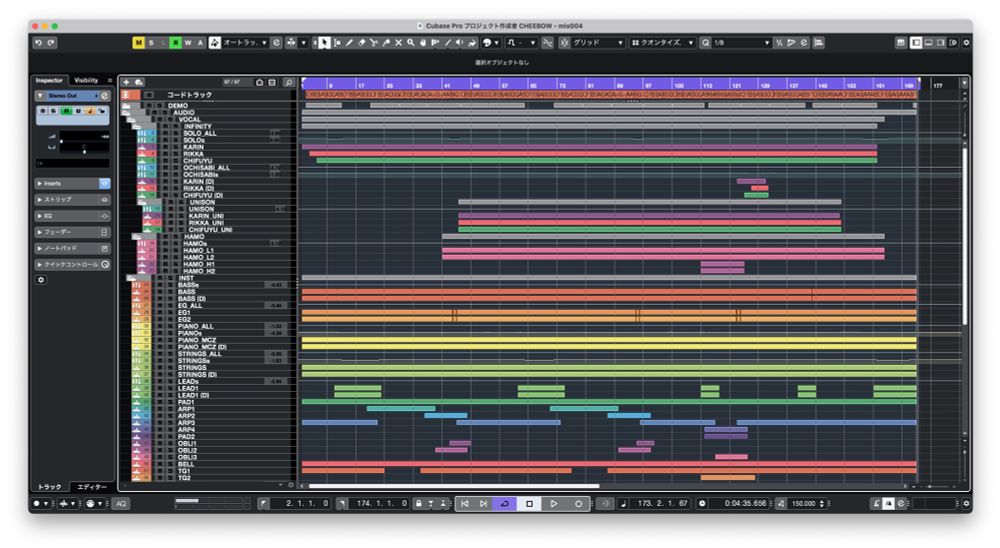
Task: Open the Grid snap type dropdown
Action: point(598,43)
